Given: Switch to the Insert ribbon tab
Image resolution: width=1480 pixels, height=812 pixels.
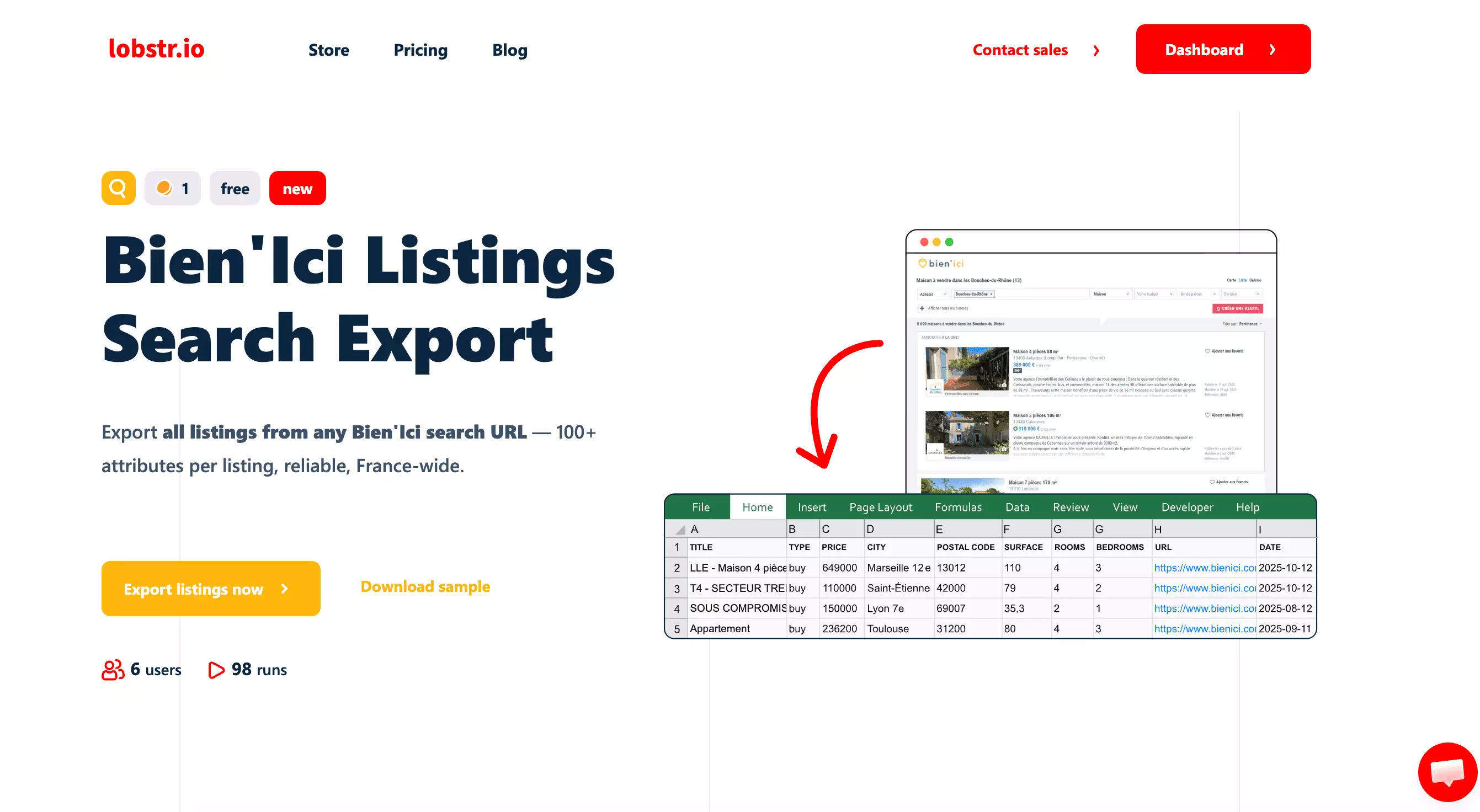Looking at the screenshot, I should 812,507.
